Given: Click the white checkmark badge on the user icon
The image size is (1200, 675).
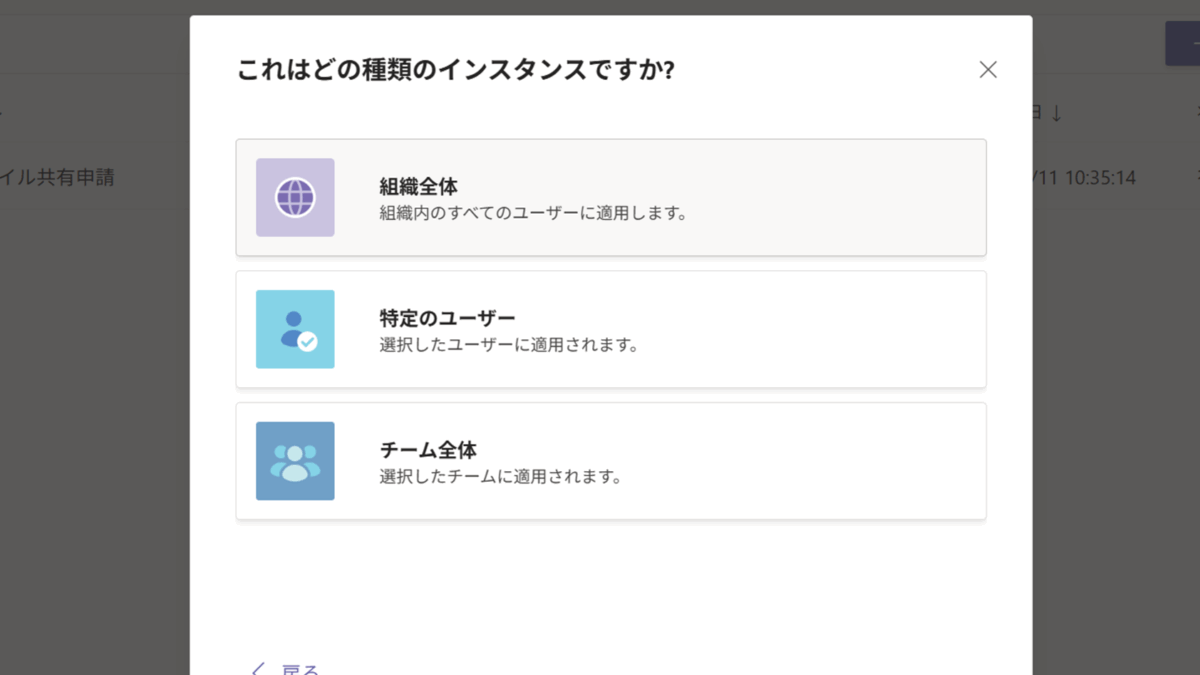Looking at the screenshot, I should point(308,342).
